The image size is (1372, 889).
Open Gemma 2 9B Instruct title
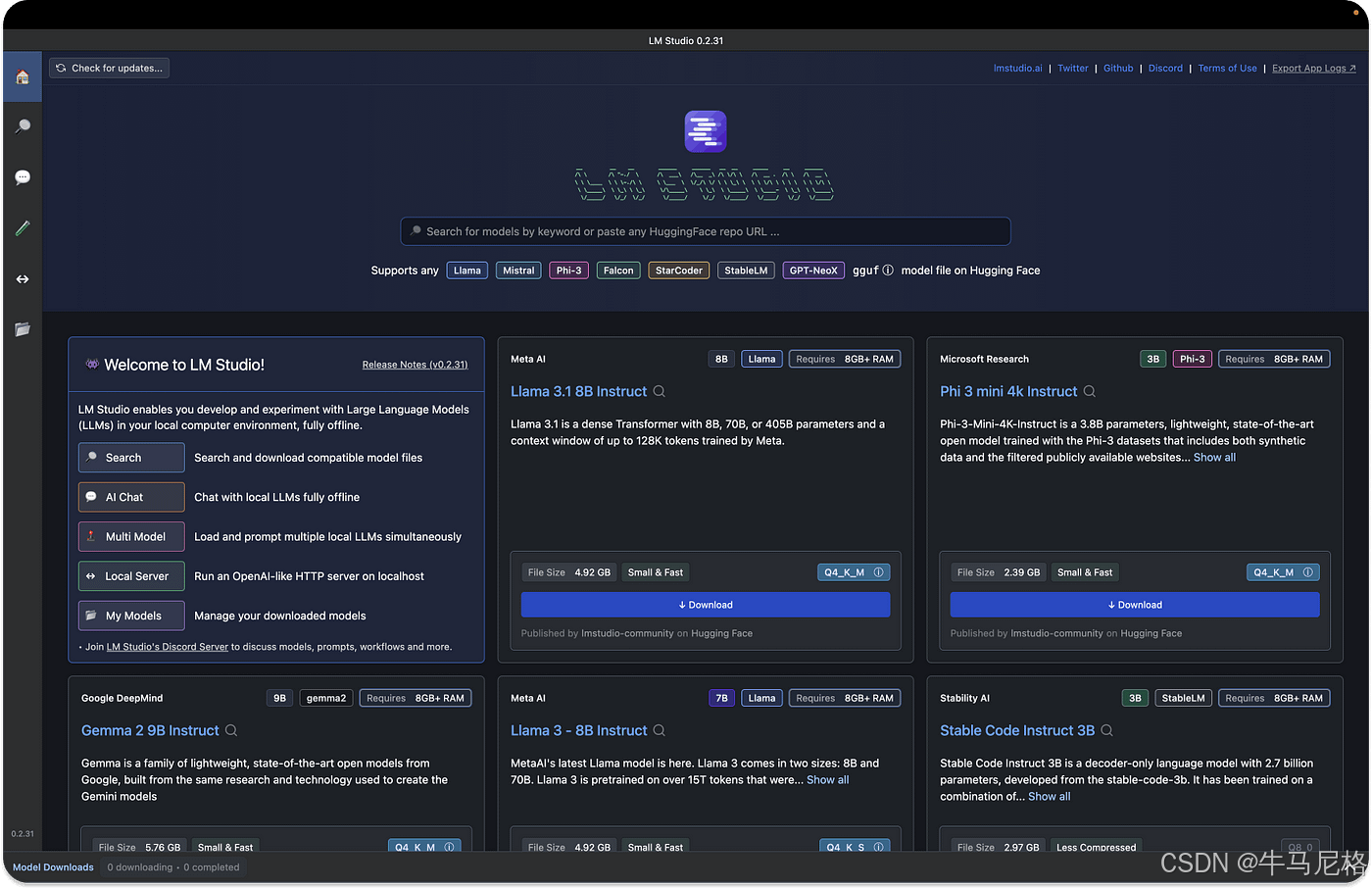pos(150,730)
